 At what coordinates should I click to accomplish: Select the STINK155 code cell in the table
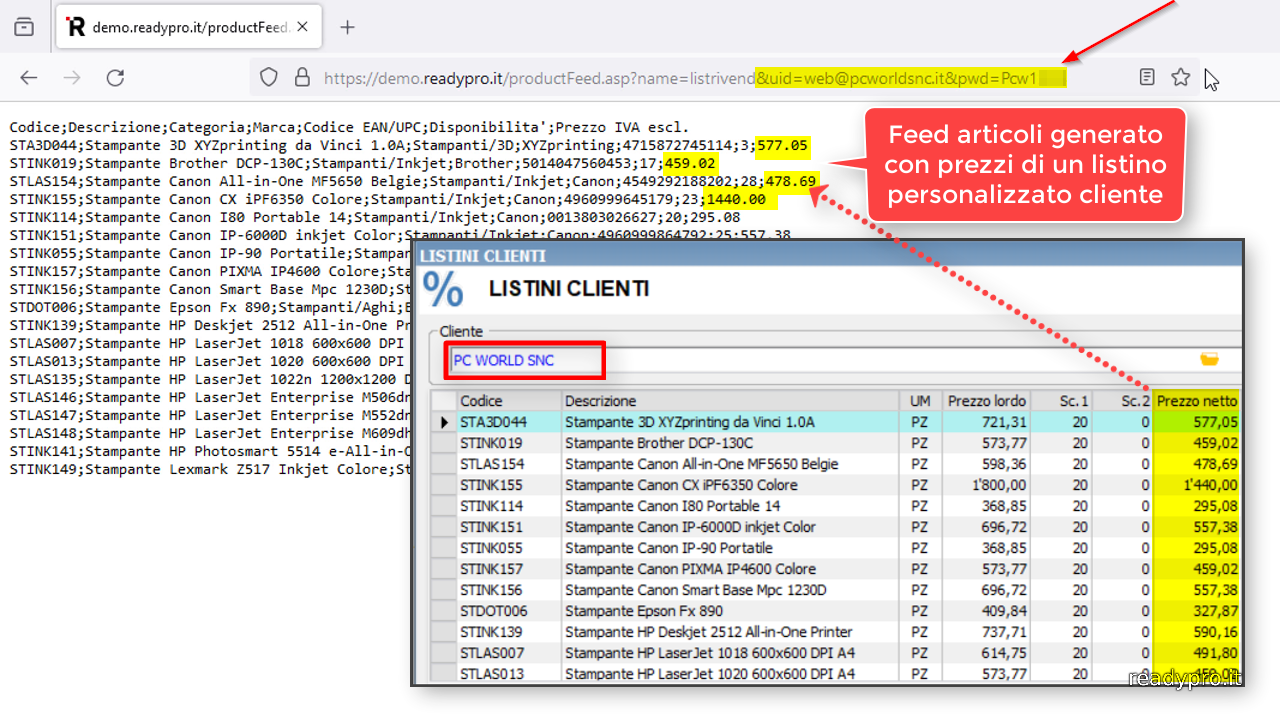coord(509,485)
